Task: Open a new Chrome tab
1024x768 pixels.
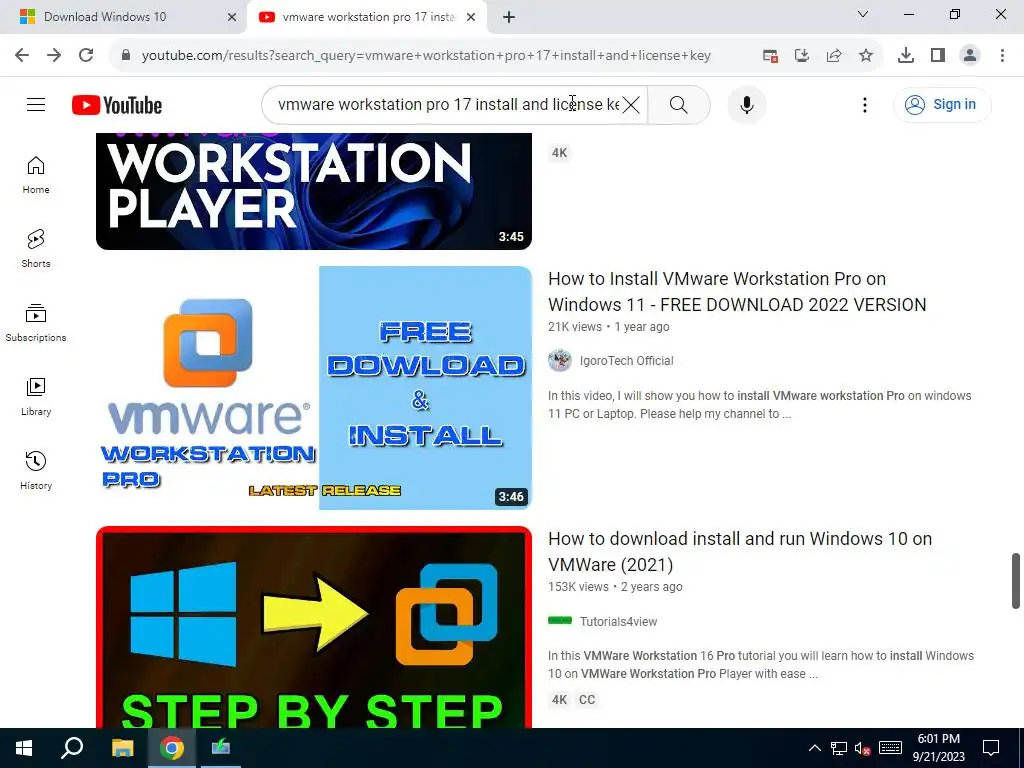Action: pos(509,17)
